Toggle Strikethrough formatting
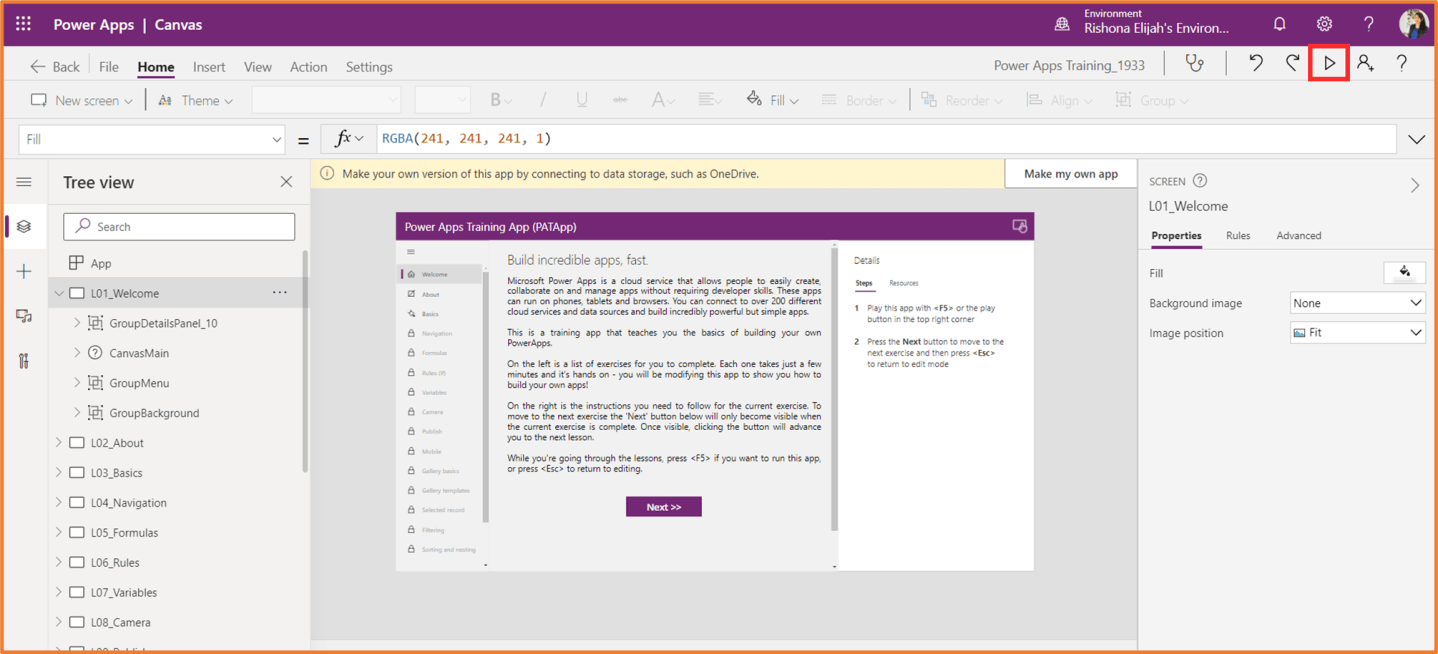Image resolution: width=1438 pixels, height=654 pixels. pyautogui.click(x=620, y=100)
